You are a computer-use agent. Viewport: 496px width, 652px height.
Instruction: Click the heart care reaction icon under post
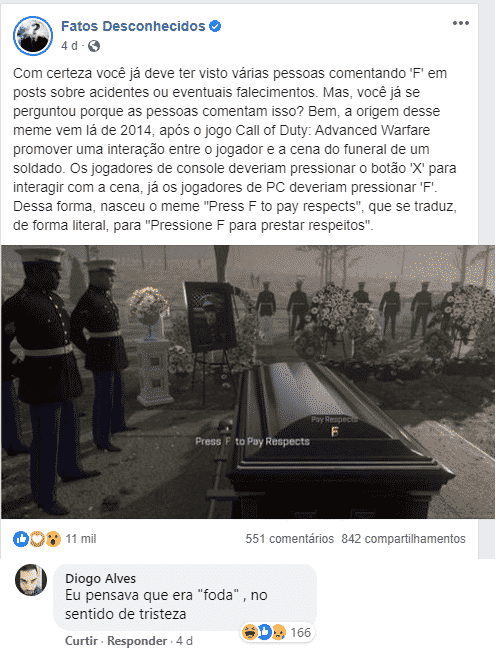point(37,539)
